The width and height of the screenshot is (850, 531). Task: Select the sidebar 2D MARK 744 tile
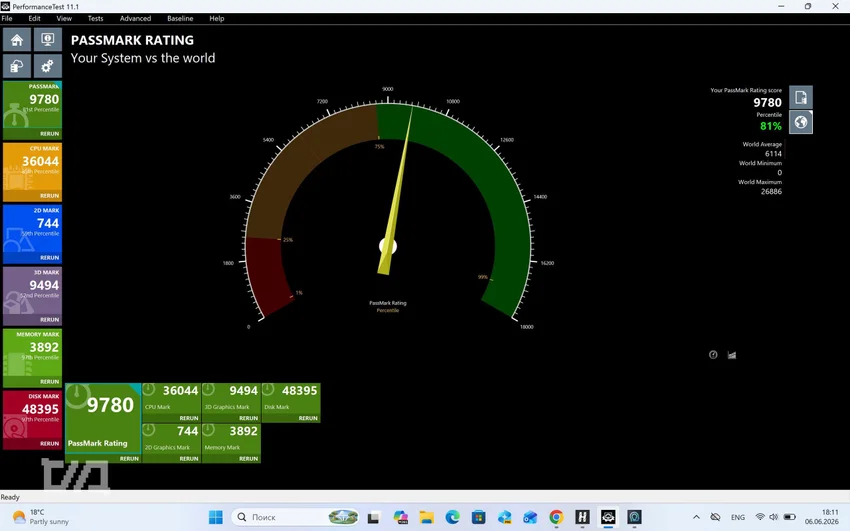[33, 230]
